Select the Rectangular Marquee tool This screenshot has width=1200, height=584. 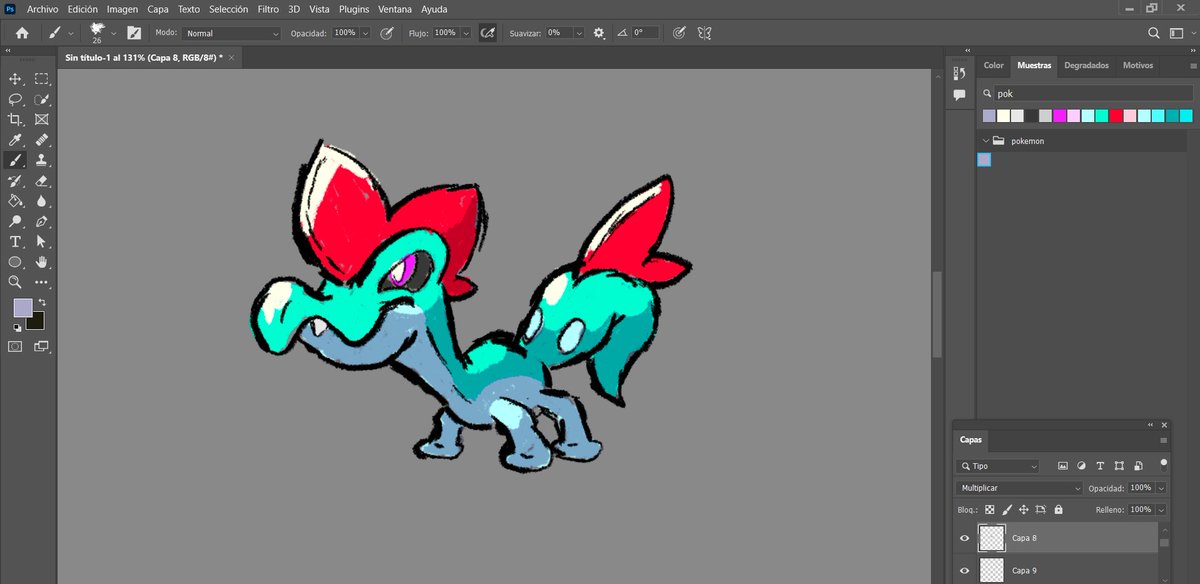pos(42,79)
